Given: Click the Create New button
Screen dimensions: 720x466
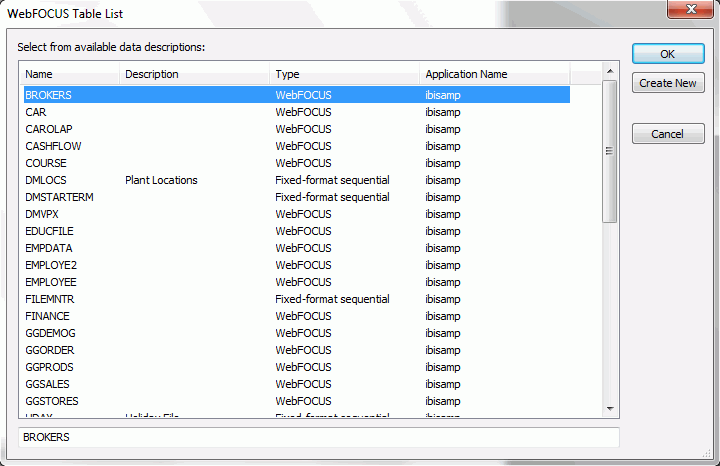Looking at the screenshot, I should click(668, 83).
